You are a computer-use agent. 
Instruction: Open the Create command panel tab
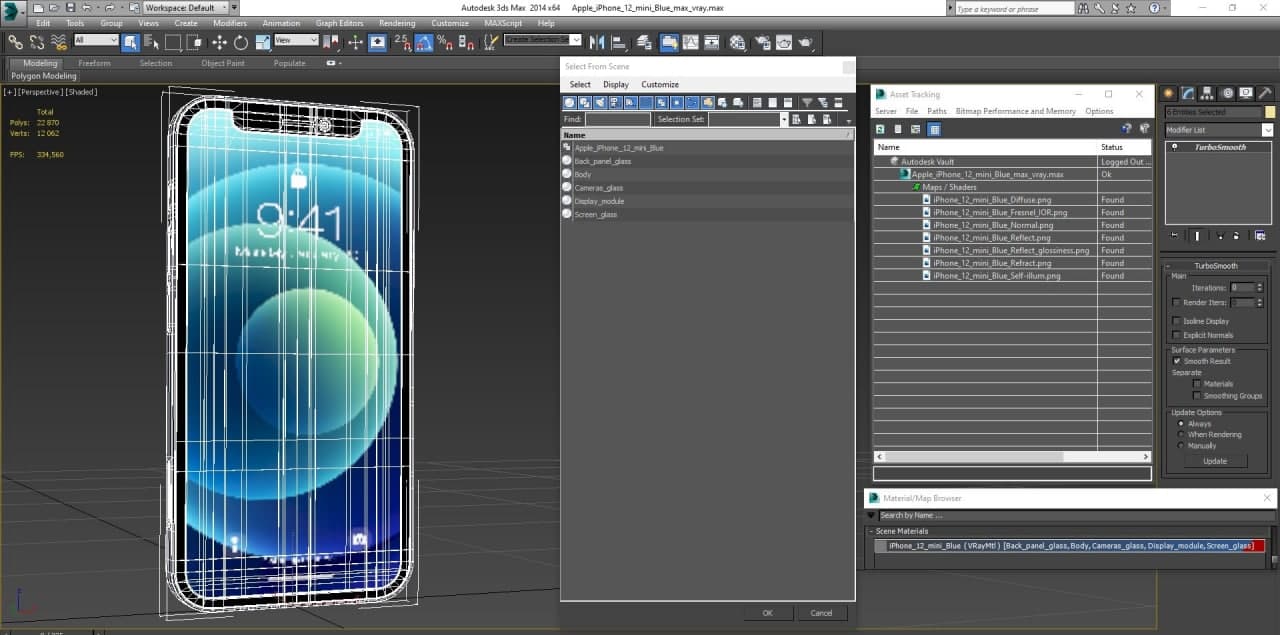1169,93
